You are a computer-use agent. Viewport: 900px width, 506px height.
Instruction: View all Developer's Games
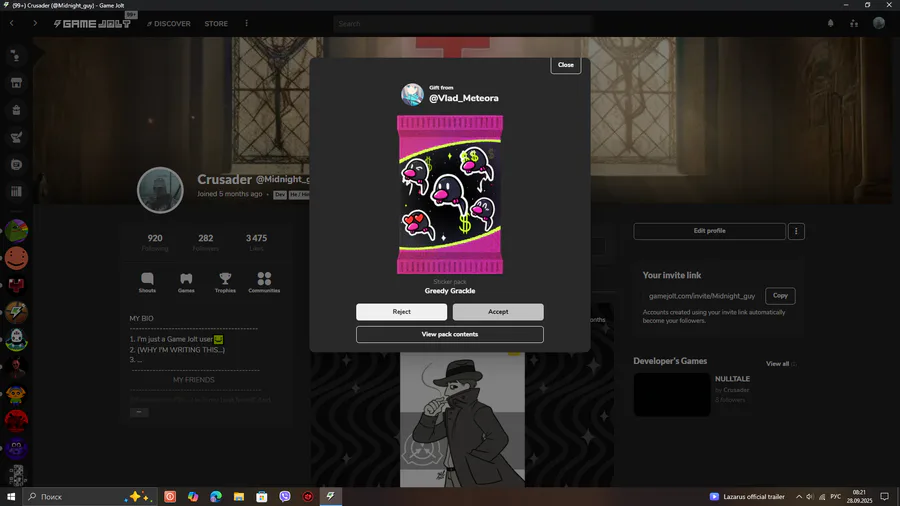pos(781,364)
